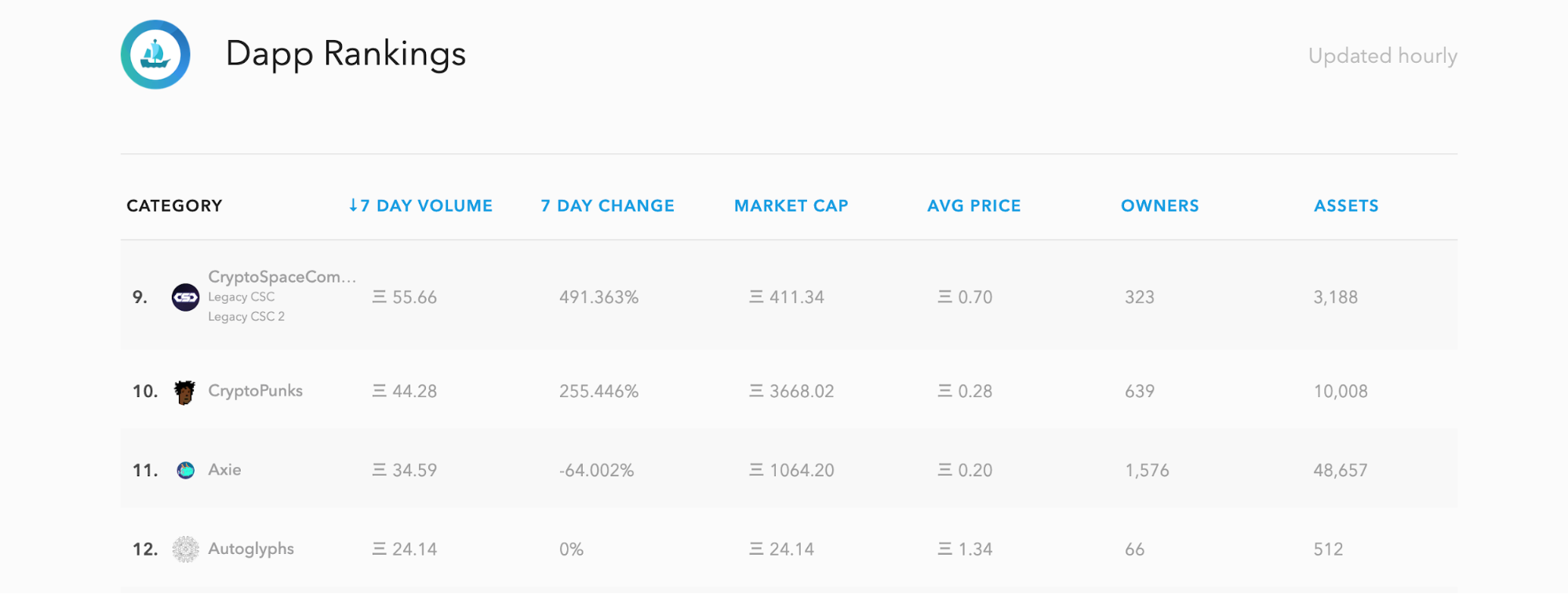Viewport: 1568px width, 594px height.
Task: Sort by Avg Price column
Action: [974, 206]
